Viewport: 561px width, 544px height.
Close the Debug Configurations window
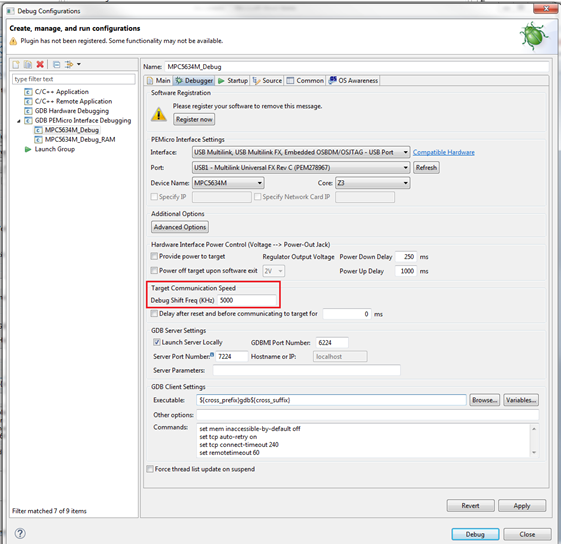click(x=545, y=9)
